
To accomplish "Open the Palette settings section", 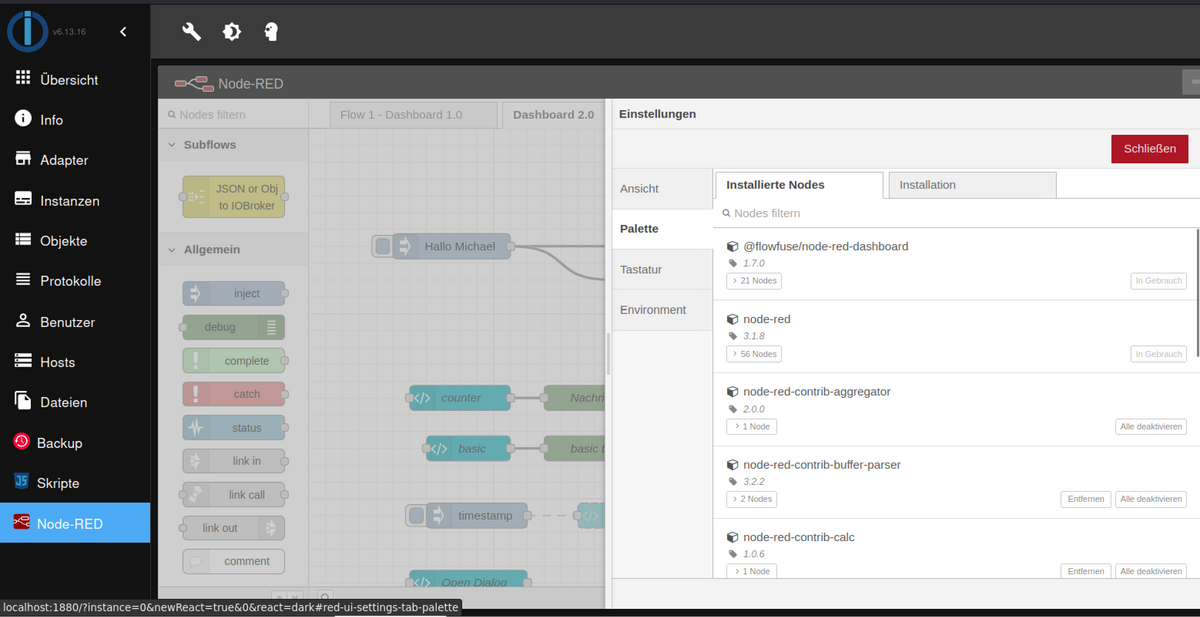I will pyautogui.click(x=661, y=229).
